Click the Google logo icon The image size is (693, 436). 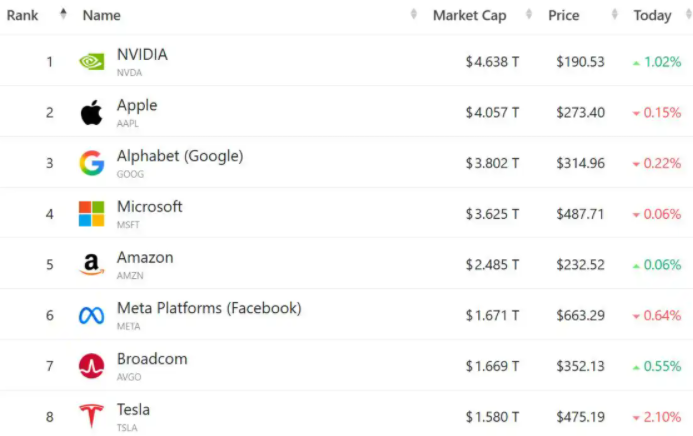[x=91, y=164]
